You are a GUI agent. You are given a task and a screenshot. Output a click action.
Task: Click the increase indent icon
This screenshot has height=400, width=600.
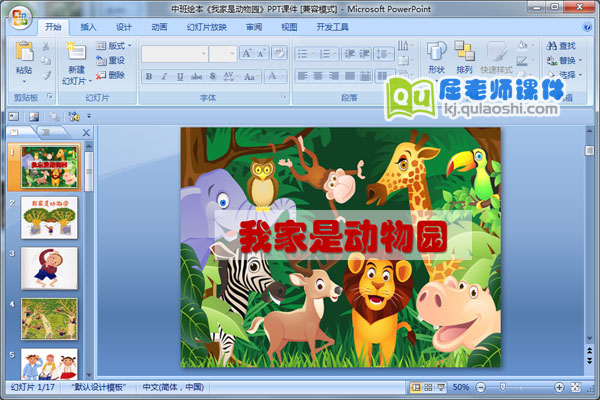(x=364, y=54)
